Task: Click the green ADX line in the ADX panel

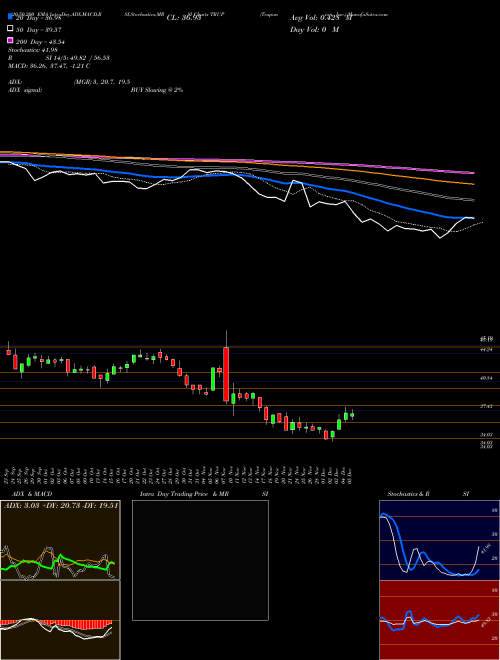Action: [58, 564]
